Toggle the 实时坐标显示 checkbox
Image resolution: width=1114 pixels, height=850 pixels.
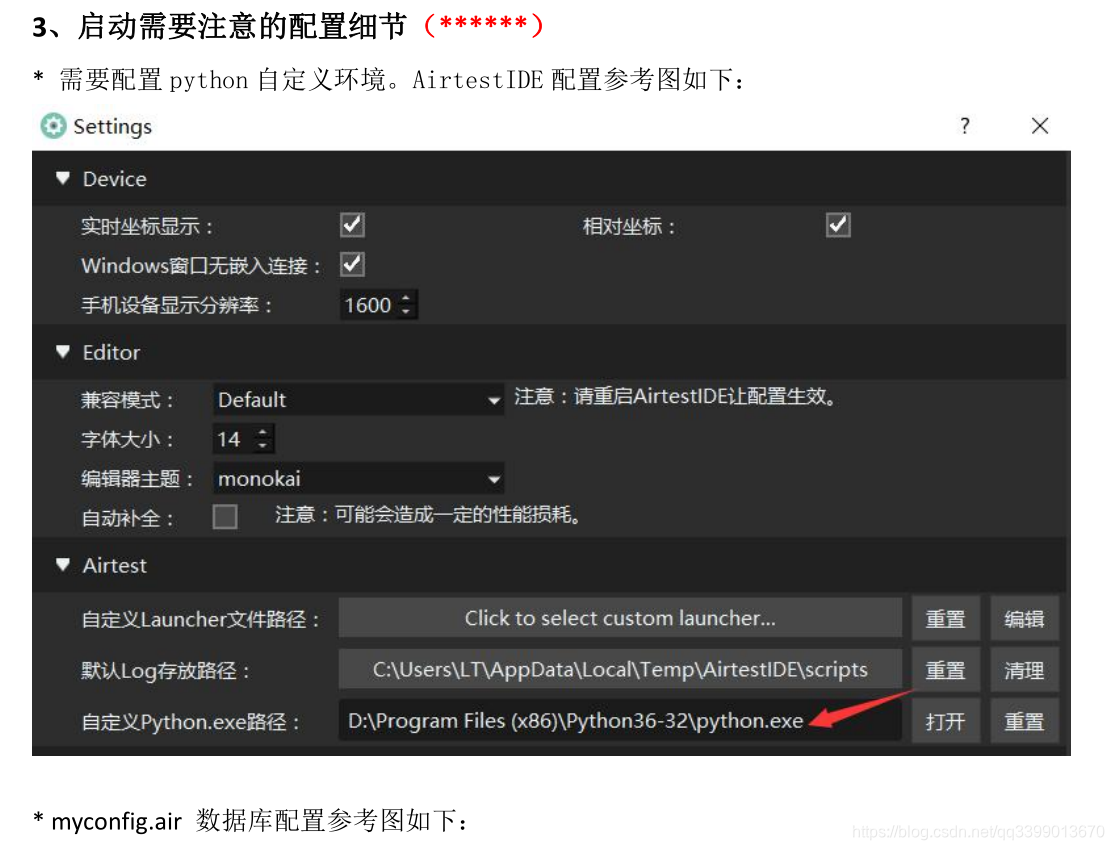click(352, 225)
